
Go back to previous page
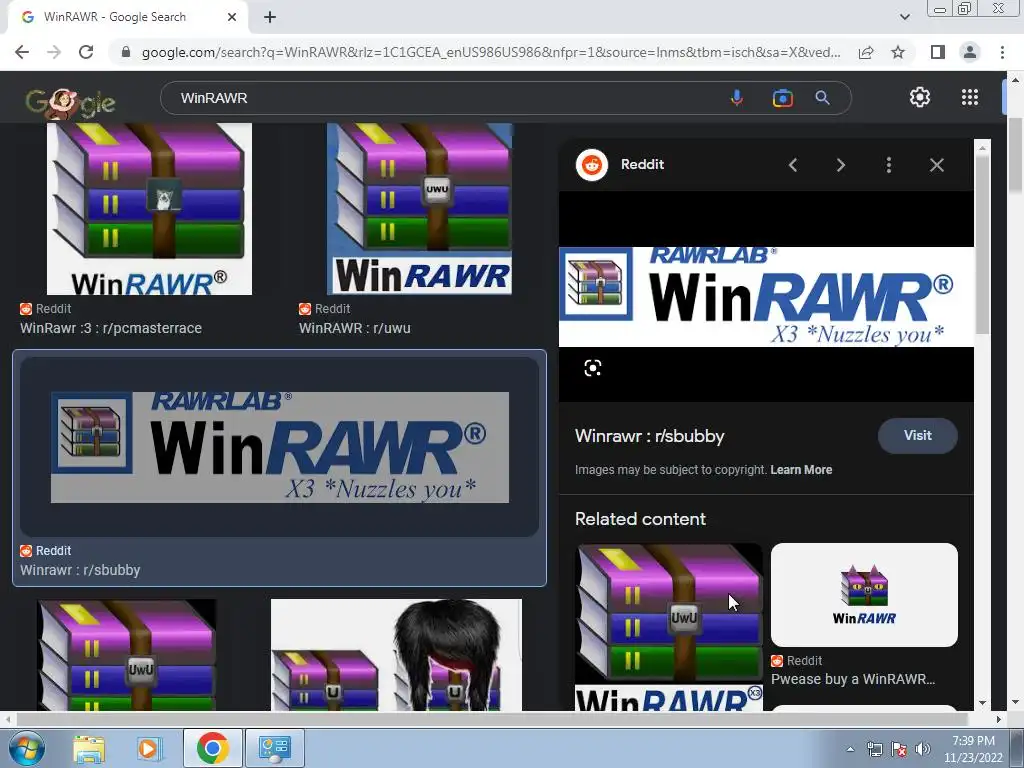tap(22, 52)
